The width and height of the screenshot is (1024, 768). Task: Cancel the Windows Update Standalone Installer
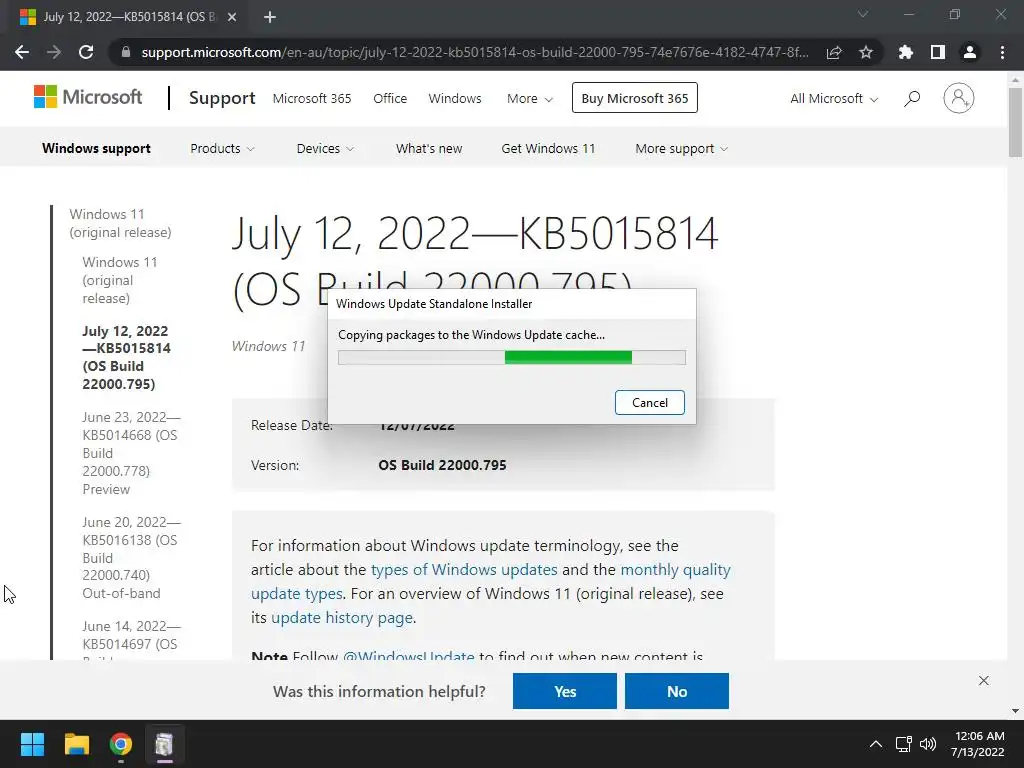[650, 402]
